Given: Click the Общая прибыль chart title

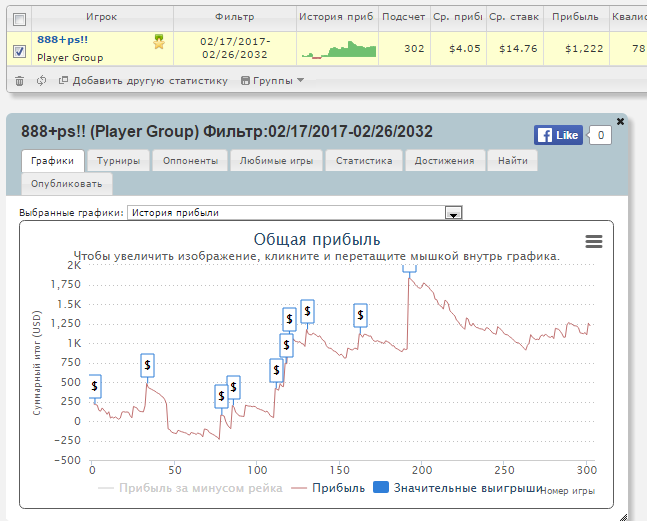Looking at the screenshot, I should 317,240.
